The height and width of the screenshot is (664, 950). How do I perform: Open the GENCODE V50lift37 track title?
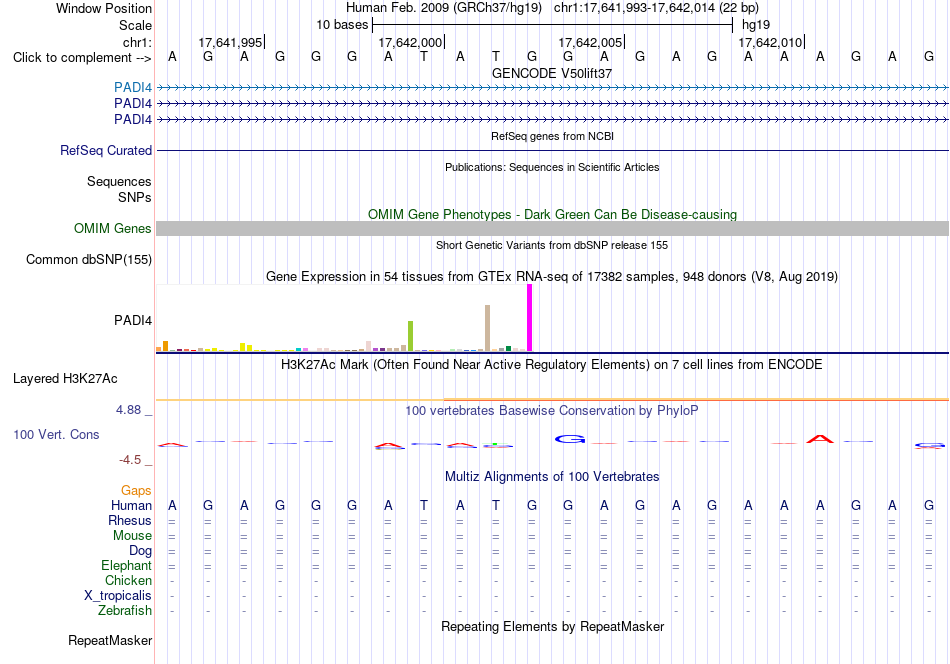551,73
